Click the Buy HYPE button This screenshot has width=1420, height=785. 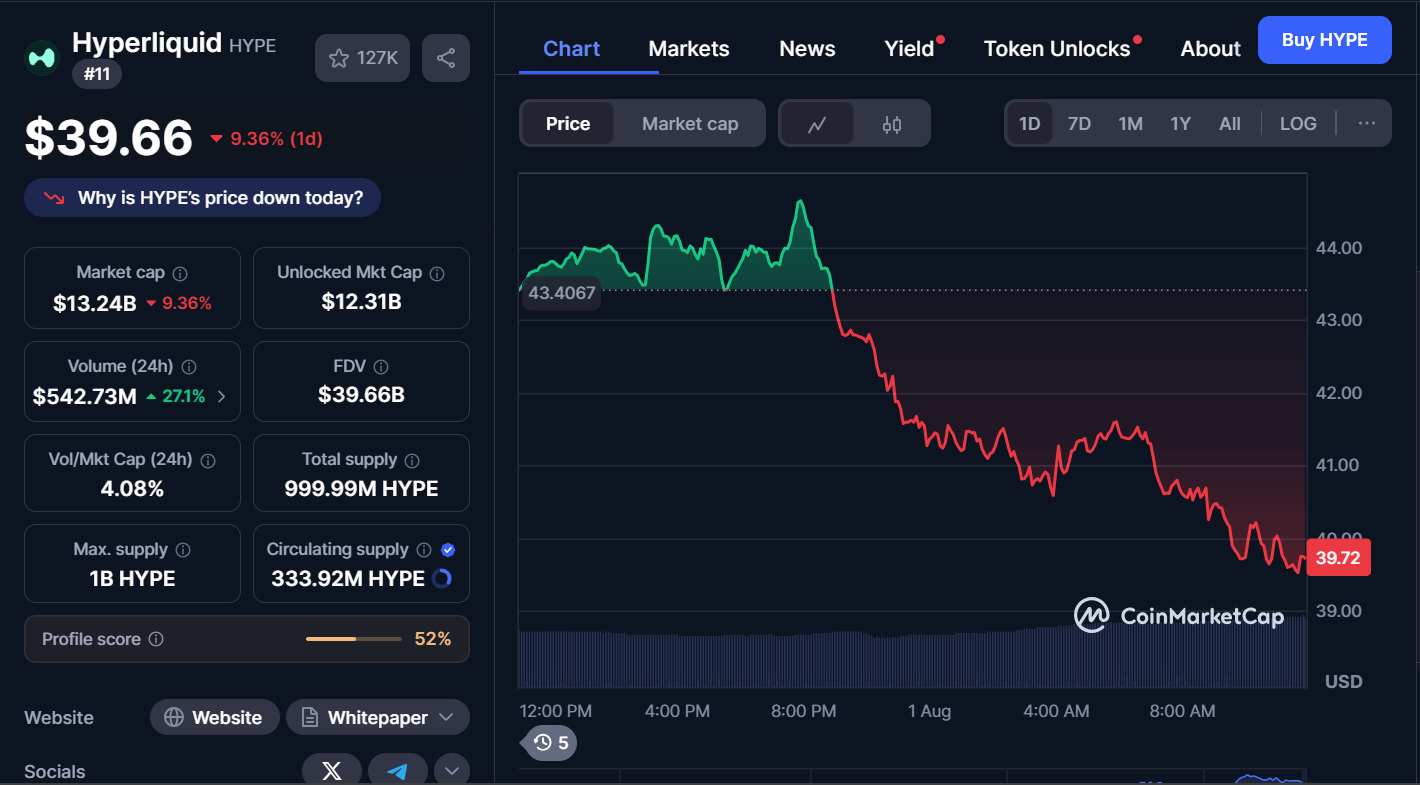click(1325, 40)
